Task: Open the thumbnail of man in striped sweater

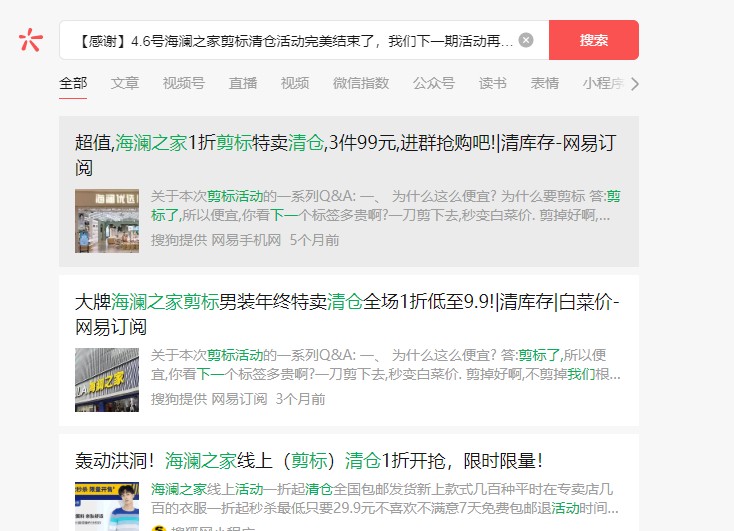Action: 107,507
